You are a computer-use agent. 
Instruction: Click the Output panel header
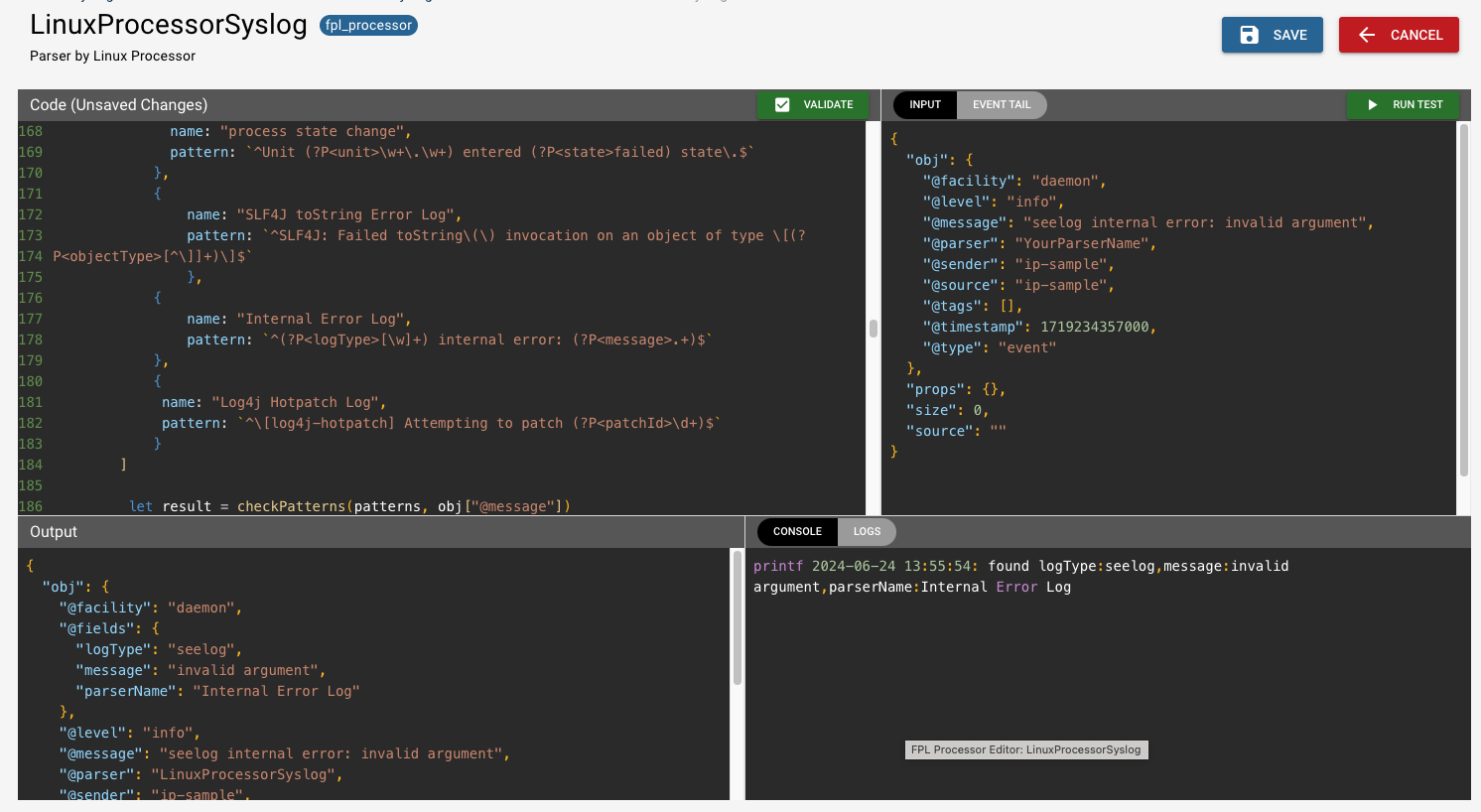click(381, 532)
